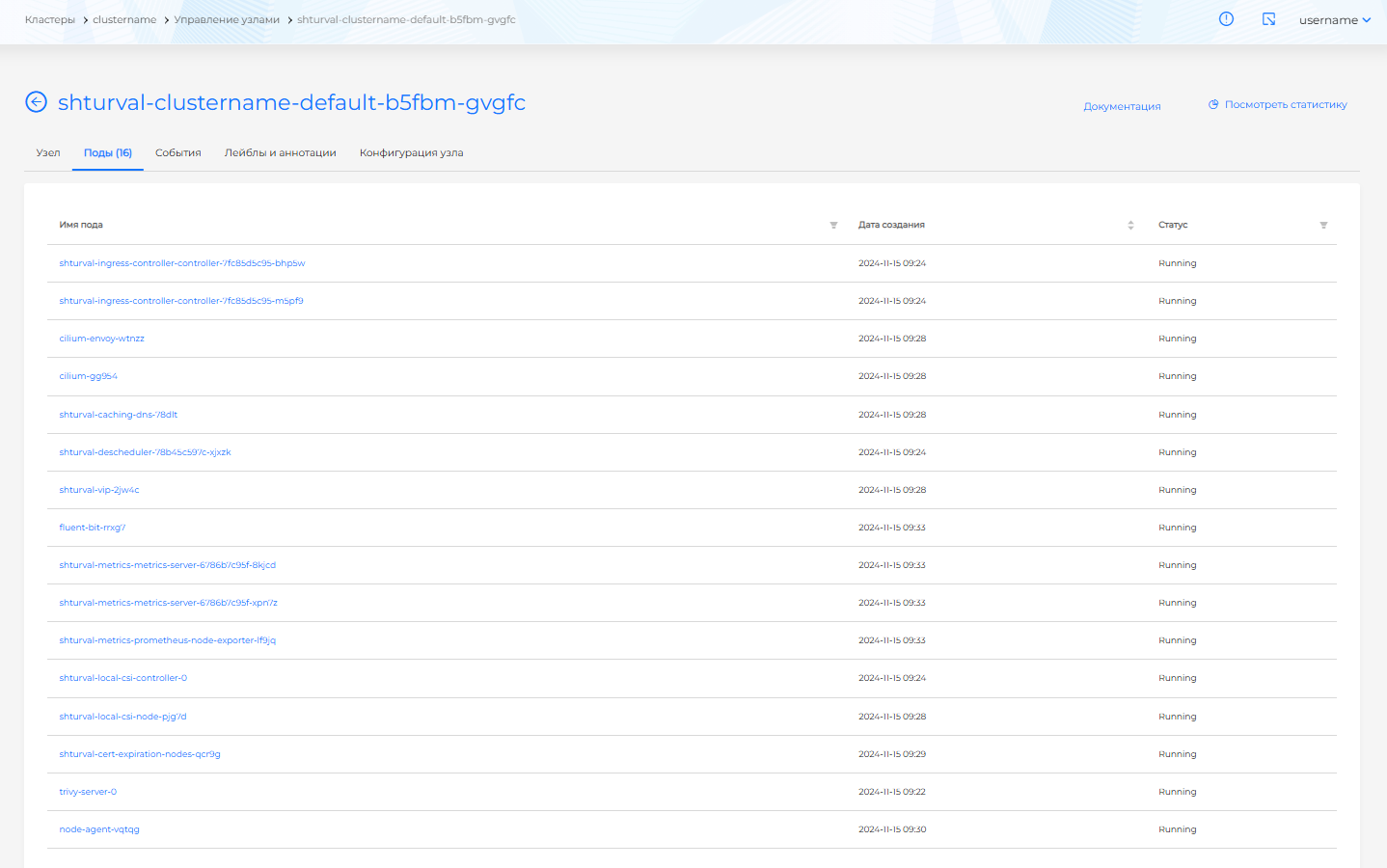Select the Лейблы и аннотации tab

tap(280, 153)
